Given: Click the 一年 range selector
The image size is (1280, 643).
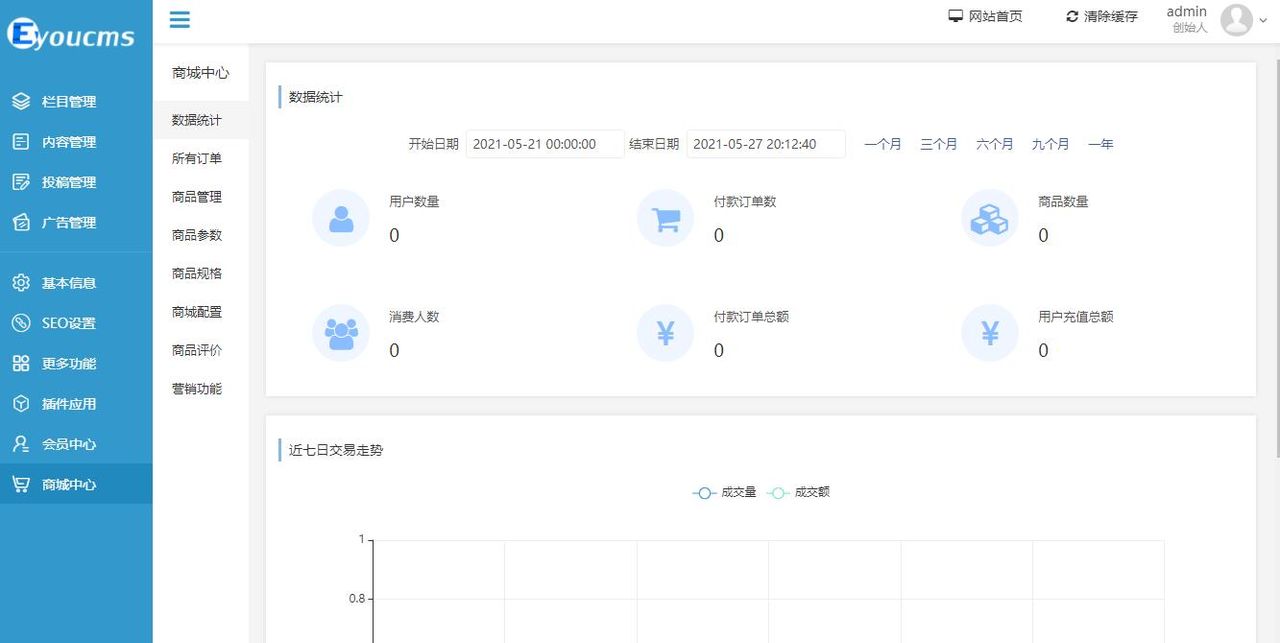Looking at the screenshot, I should point(1101,143).
